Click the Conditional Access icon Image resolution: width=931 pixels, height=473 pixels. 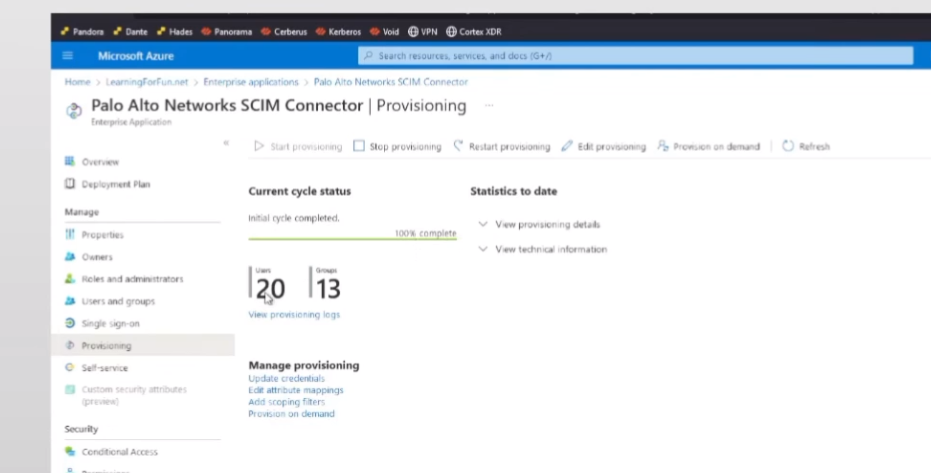click(70, 452)
